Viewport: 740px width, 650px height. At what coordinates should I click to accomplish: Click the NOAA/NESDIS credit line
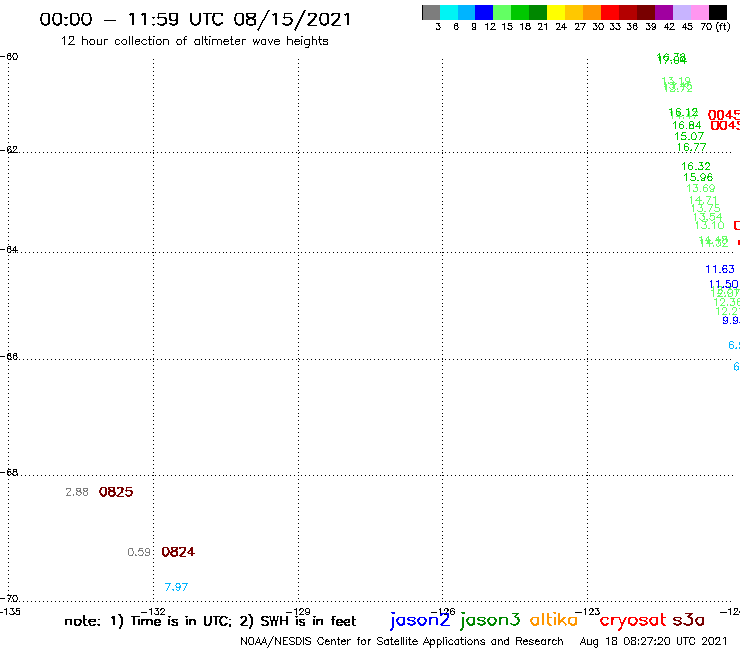402,642
